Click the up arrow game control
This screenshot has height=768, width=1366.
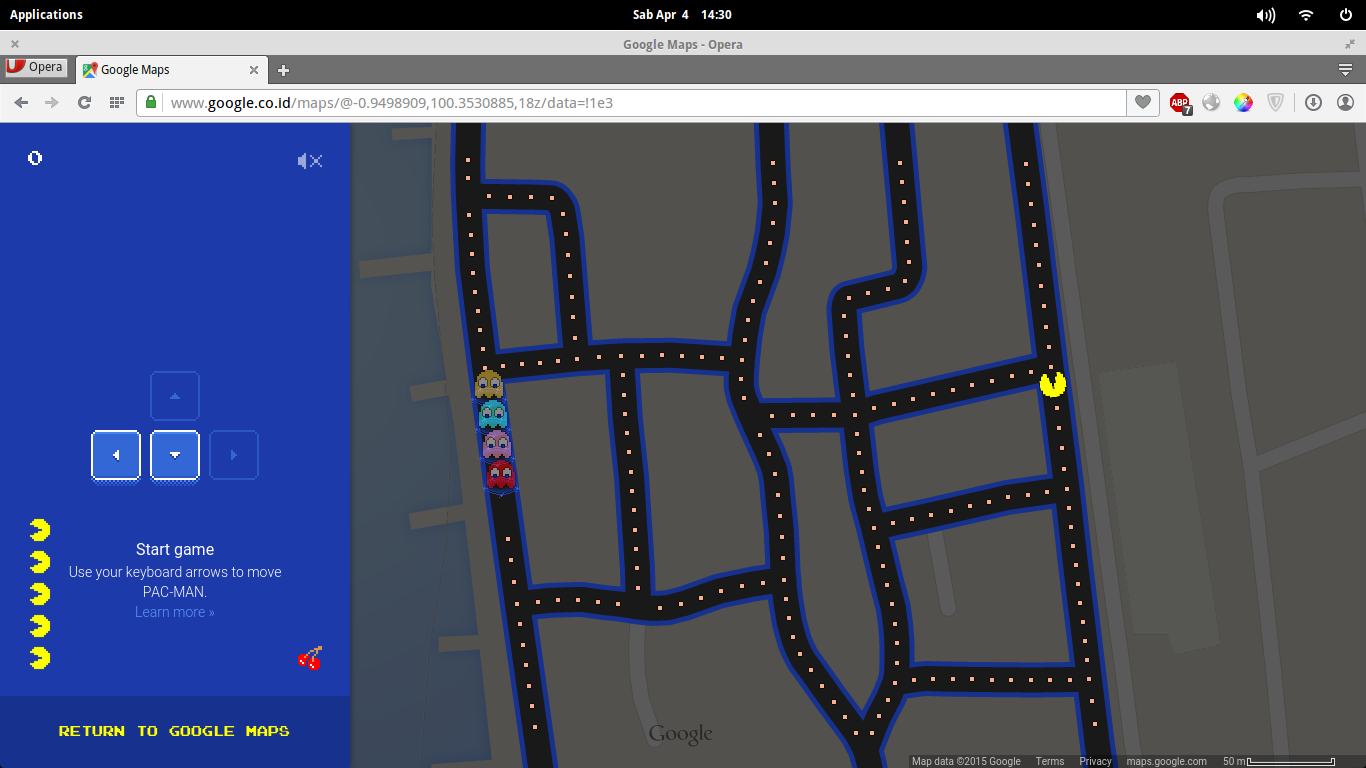(x=175, y=396)
